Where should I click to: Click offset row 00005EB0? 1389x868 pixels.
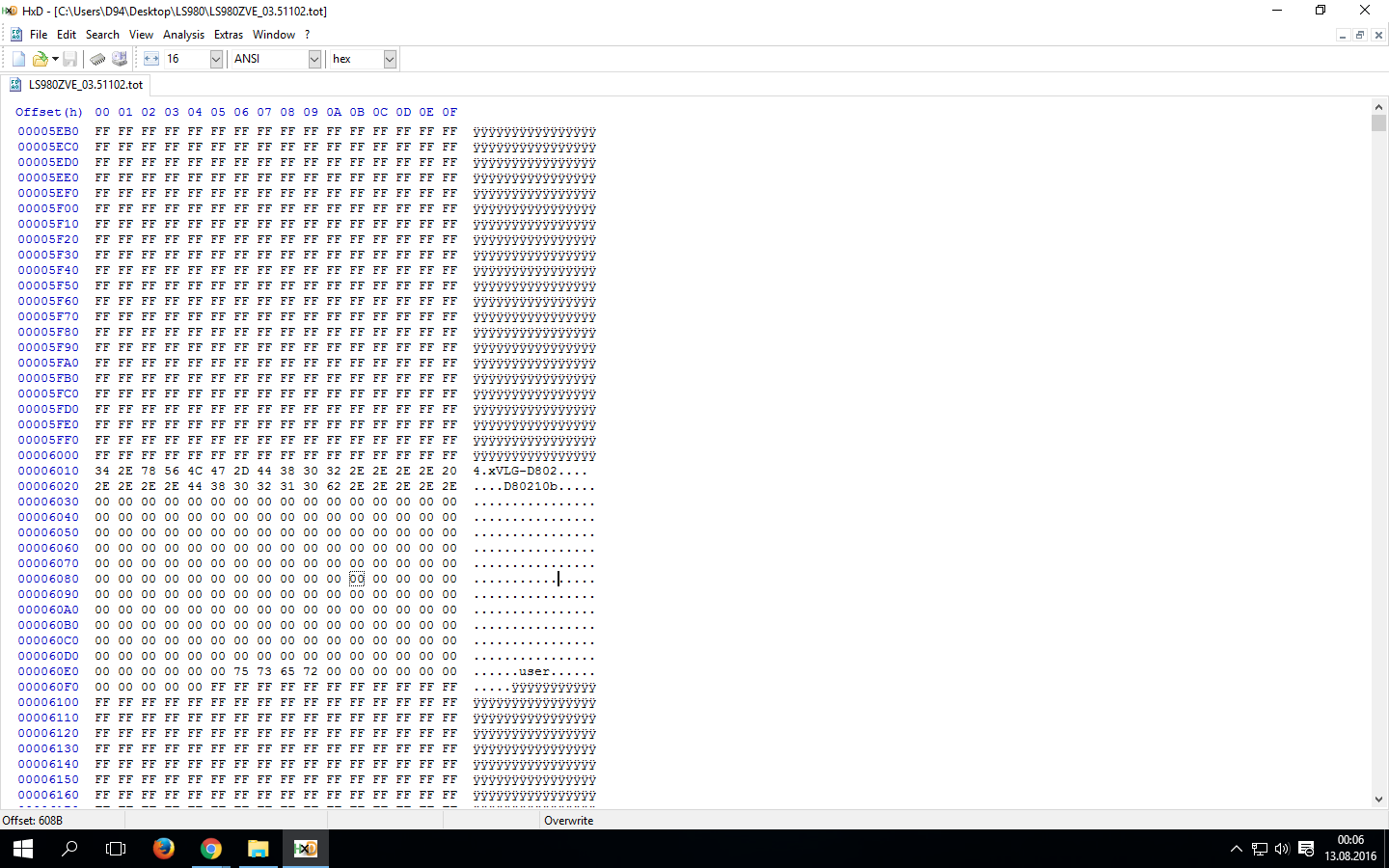[48, 131]
